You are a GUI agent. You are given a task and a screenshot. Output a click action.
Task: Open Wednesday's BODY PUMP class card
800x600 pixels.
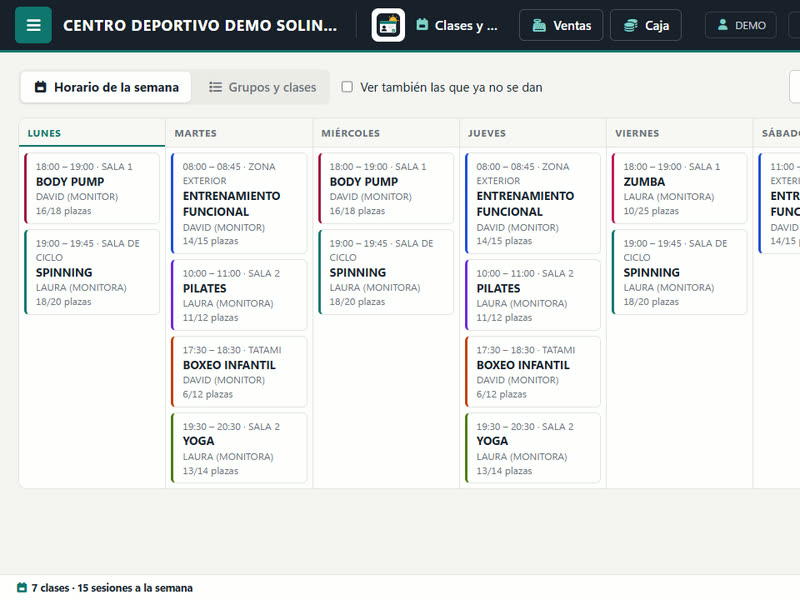pos(386,188)
